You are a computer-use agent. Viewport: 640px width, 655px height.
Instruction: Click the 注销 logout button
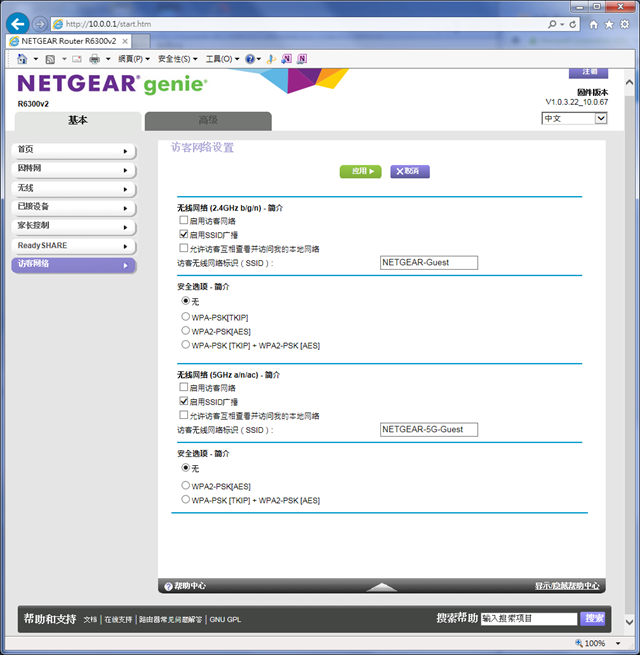click(588, 73)
